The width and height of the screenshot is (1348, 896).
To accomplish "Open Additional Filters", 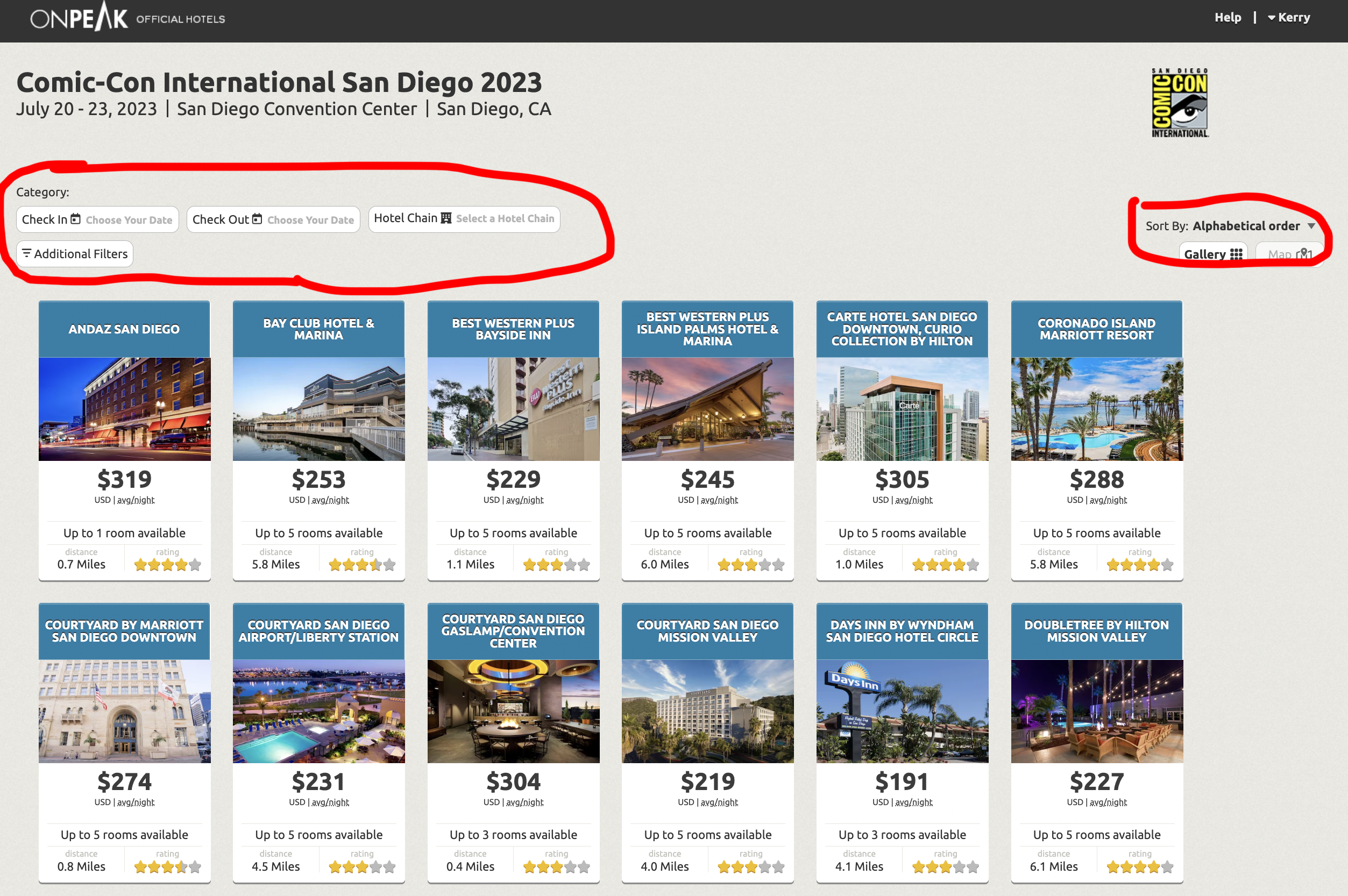I will (x=75, y=254).
